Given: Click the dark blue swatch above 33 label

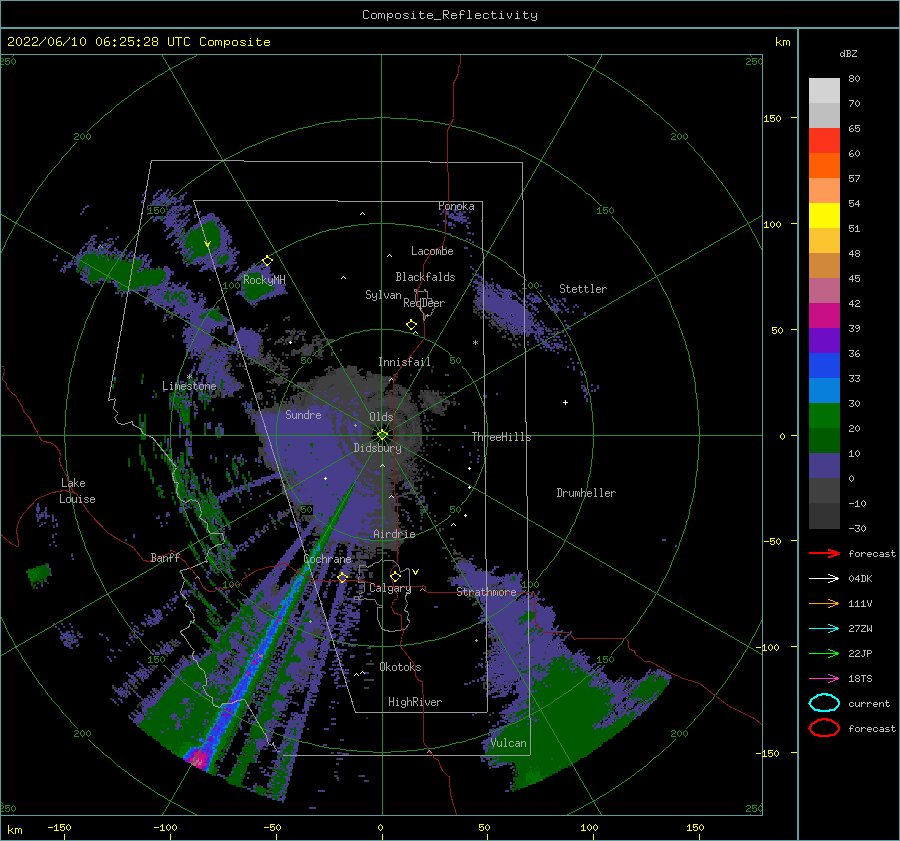Looking at the screenshot, I should click(x=824, y=365).
